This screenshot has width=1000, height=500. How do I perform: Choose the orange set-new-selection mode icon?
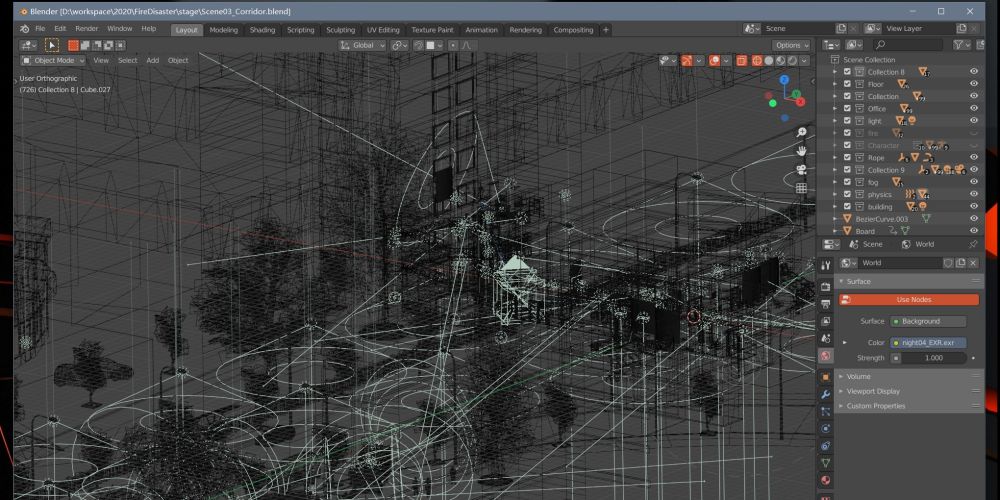pos(73,45)
